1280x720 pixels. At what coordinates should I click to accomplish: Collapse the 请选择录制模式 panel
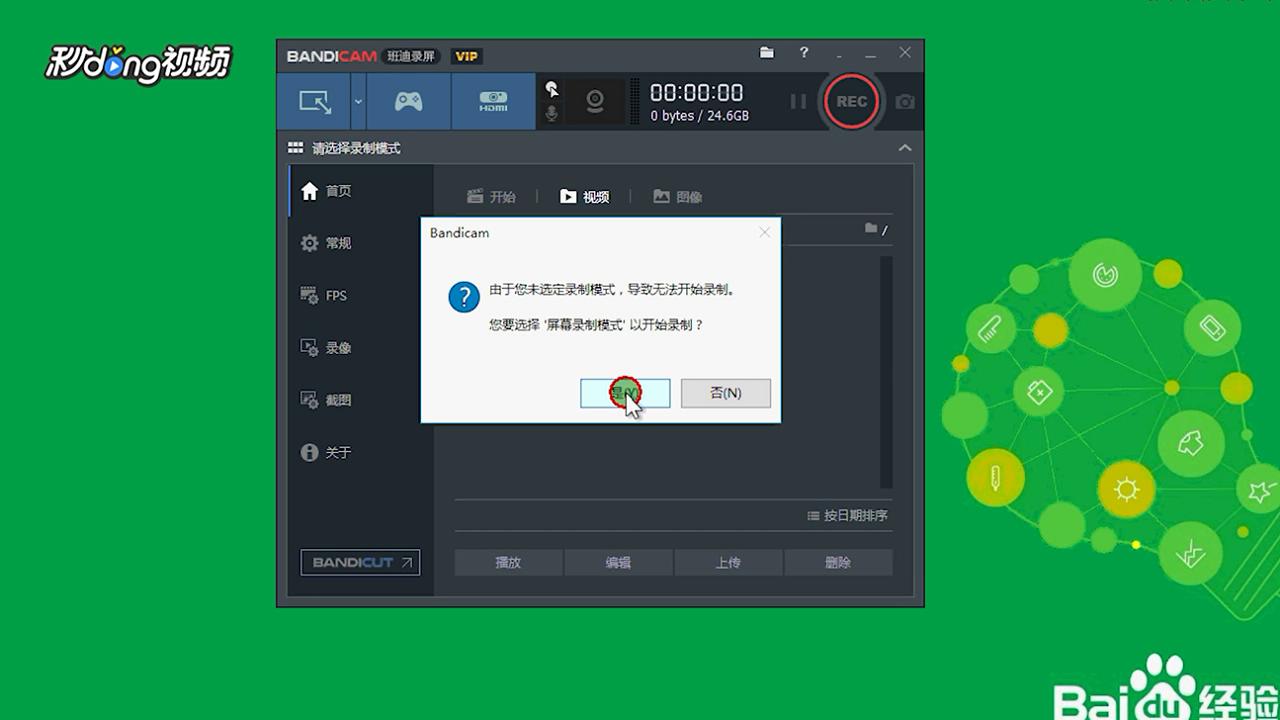905,148
